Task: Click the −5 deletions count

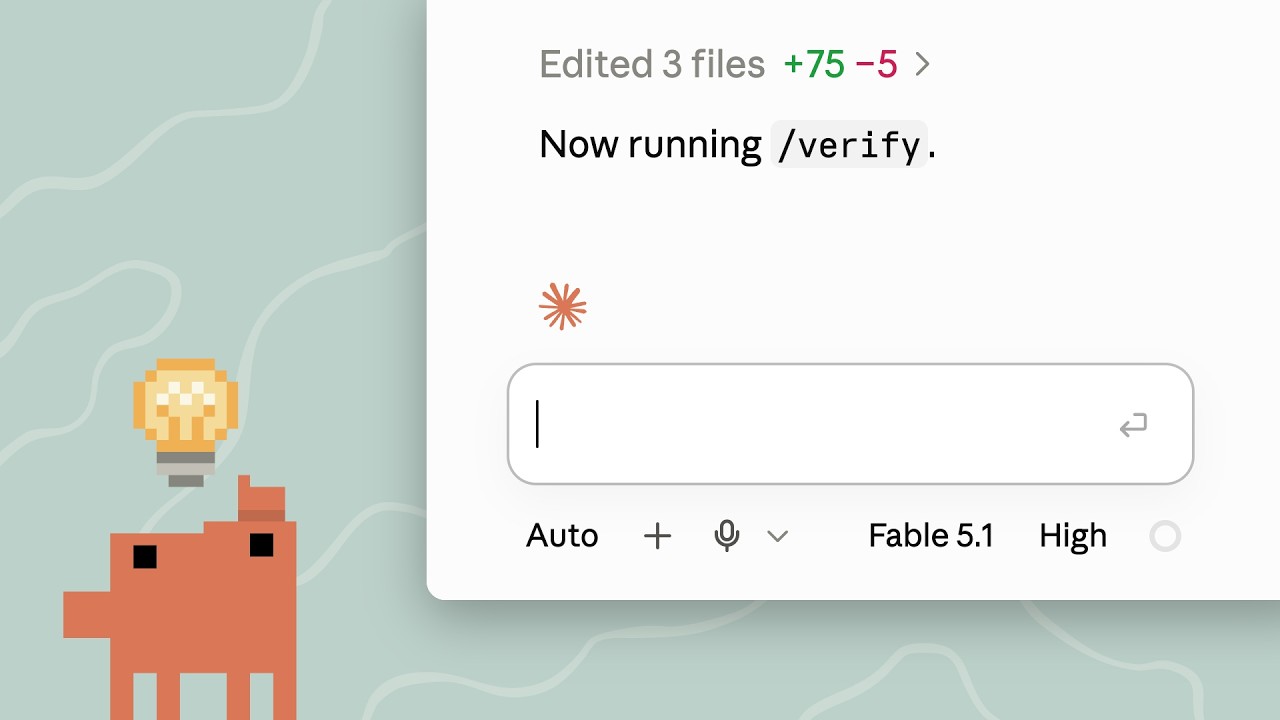Action: click(876, 65)
